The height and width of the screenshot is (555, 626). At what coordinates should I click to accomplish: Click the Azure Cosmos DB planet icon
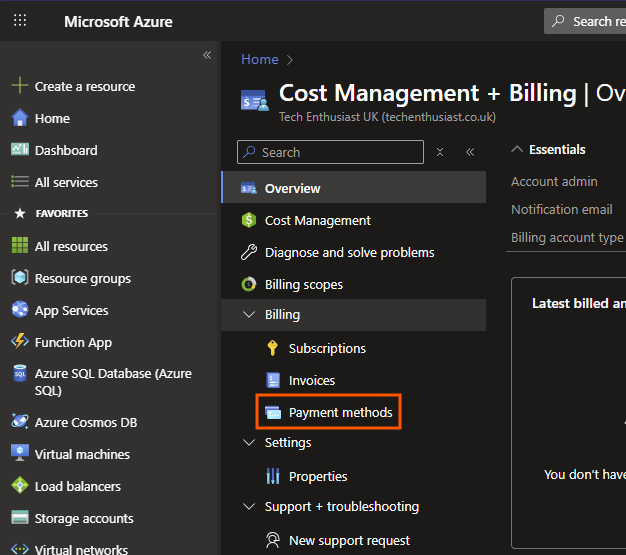pyautogui.click(x=20, y=421)
